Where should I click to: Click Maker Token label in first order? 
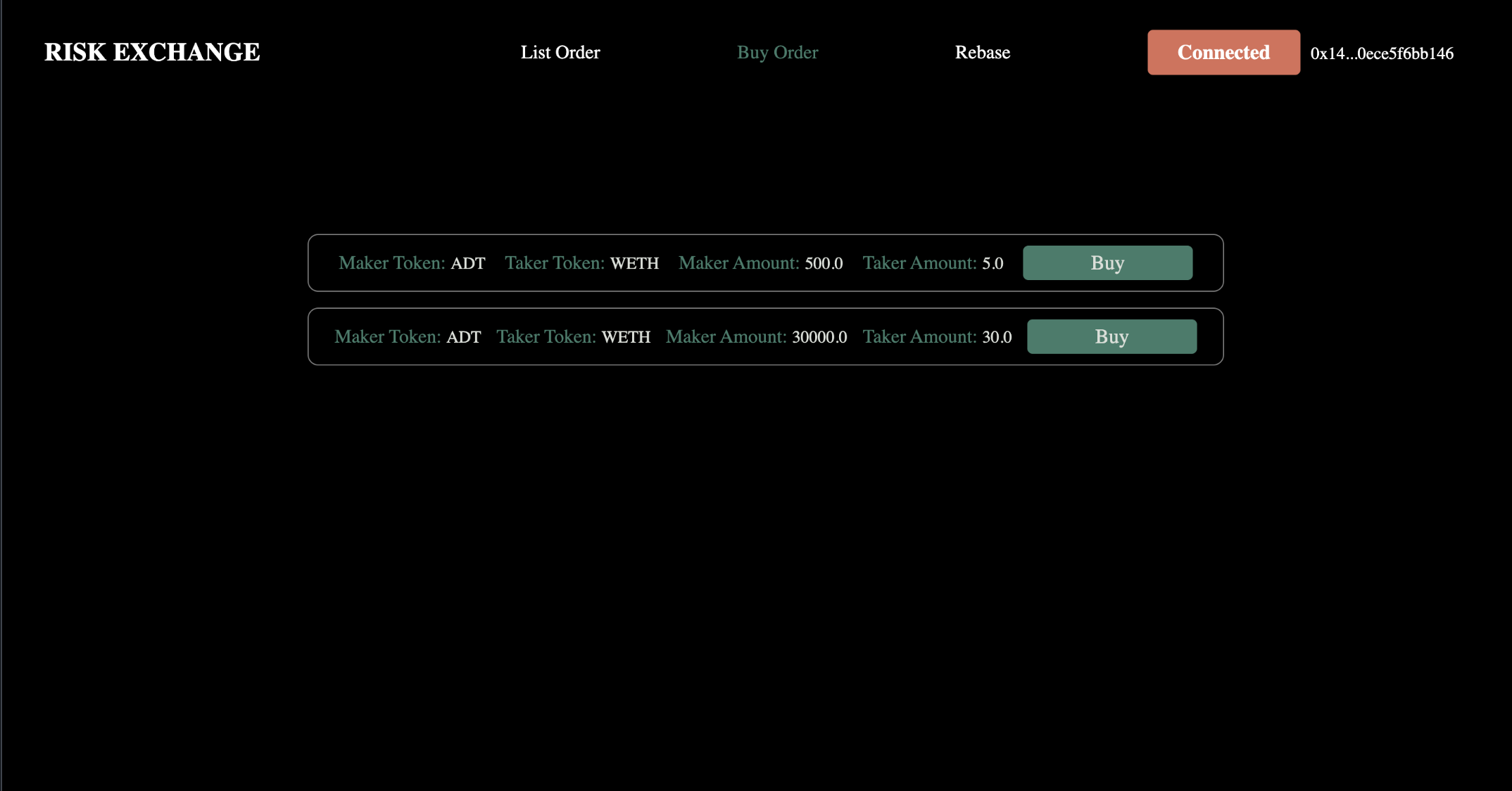click(391, 263)
